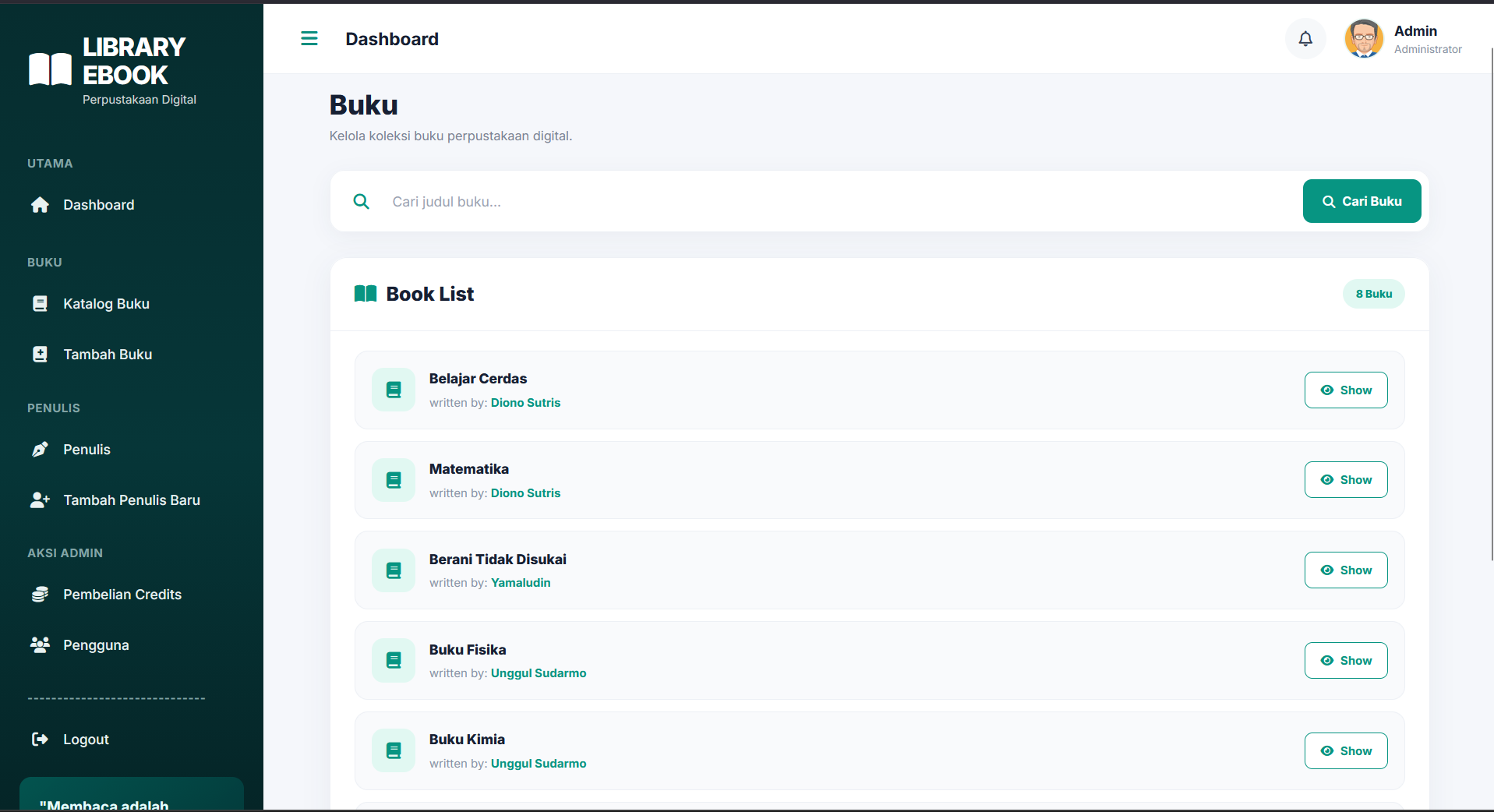Click the Buku Kimia title
Image resolution: width=1494 pixels, height=812 pixels.
[x=467, y=740]
